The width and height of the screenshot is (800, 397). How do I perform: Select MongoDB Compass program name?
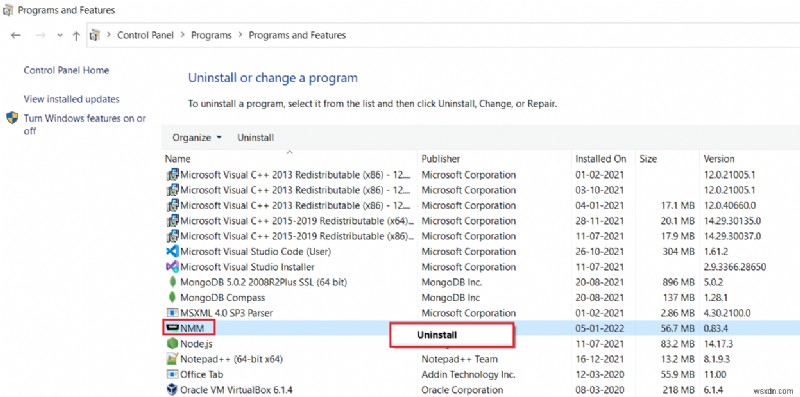pyautogui.click(x=222, y=297)
